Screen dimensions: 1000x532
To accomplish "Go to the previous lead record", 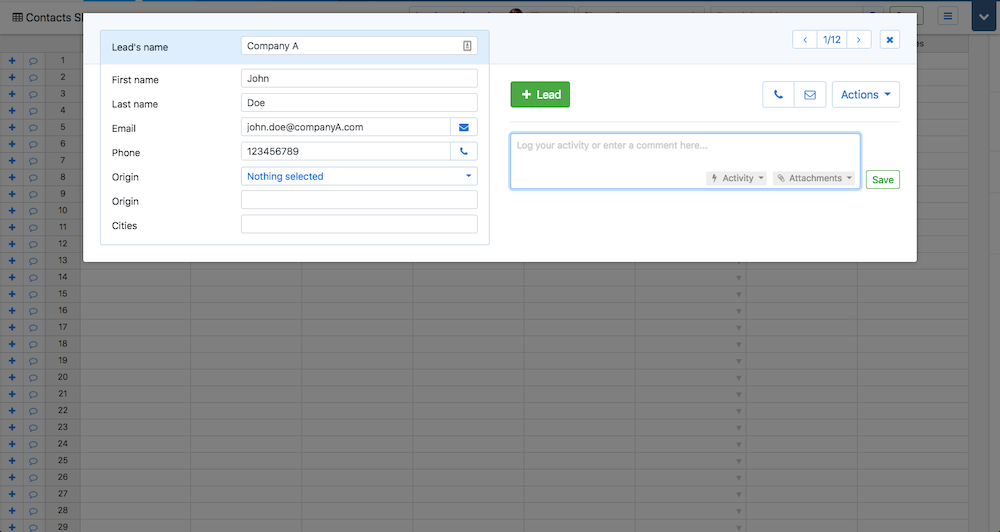I will tap(805, 39).
